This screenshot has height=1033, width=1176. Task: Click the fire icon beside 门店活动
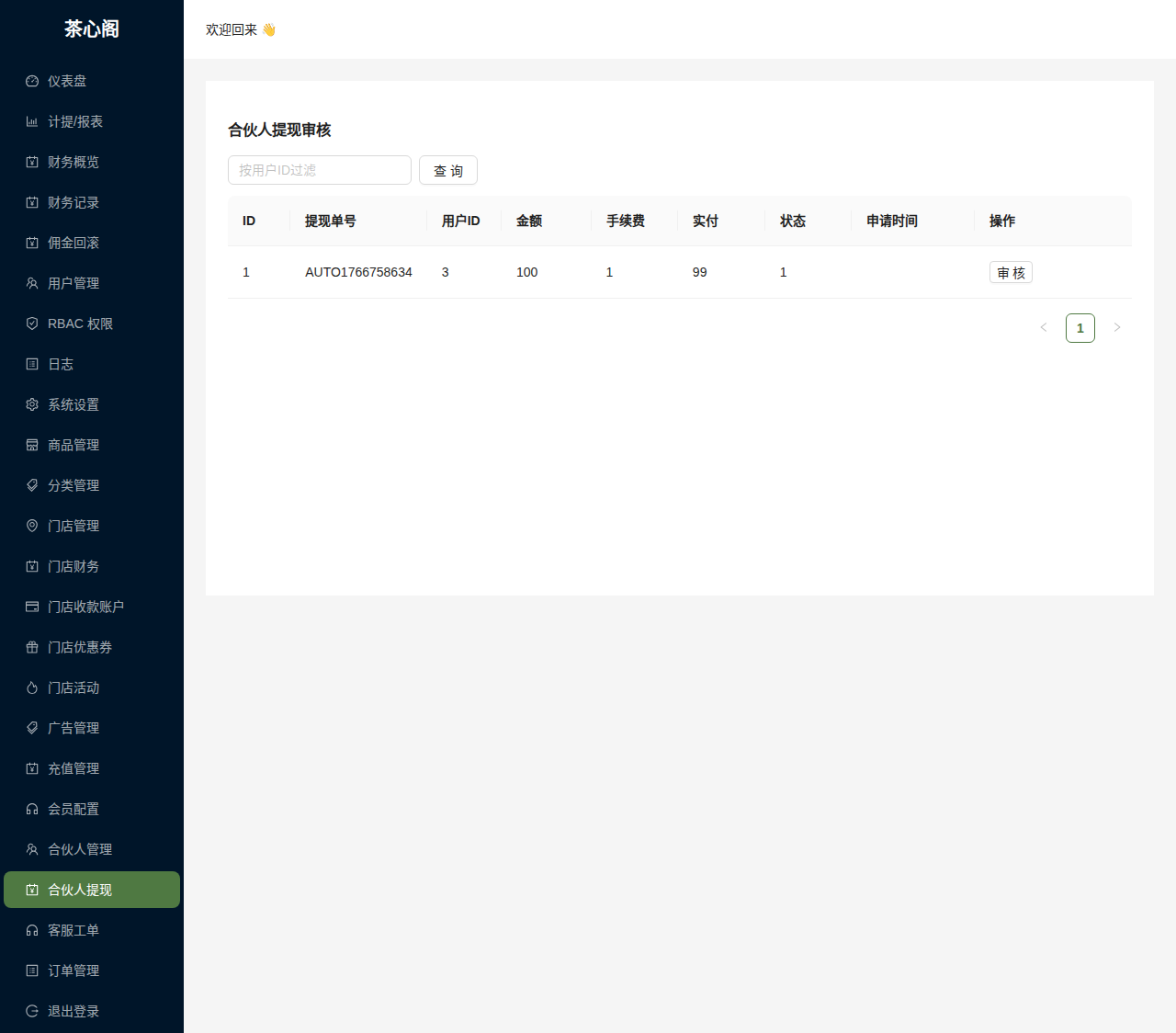click(x=32, y=687)
